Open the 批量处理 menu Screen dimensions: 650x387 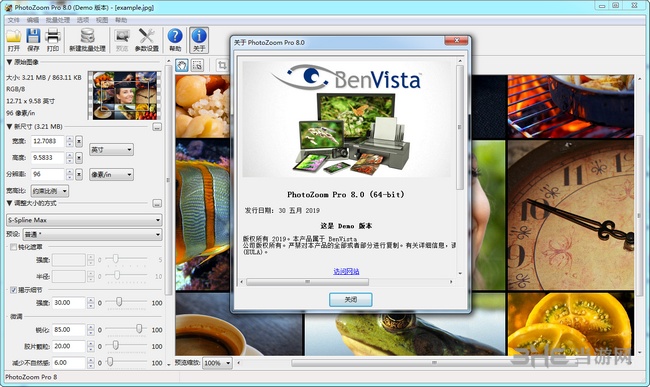click(58, 20)
